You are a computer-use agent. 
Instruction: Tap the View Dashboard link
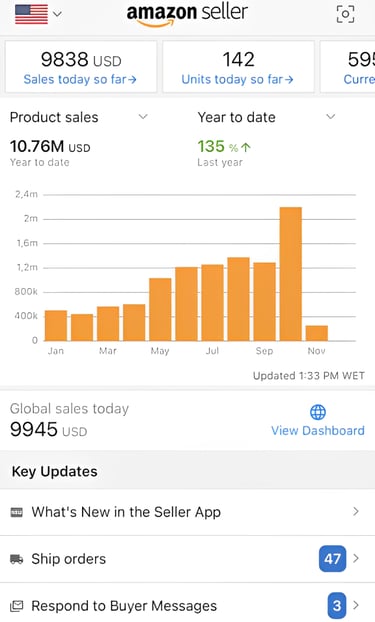tap(318, 430)
